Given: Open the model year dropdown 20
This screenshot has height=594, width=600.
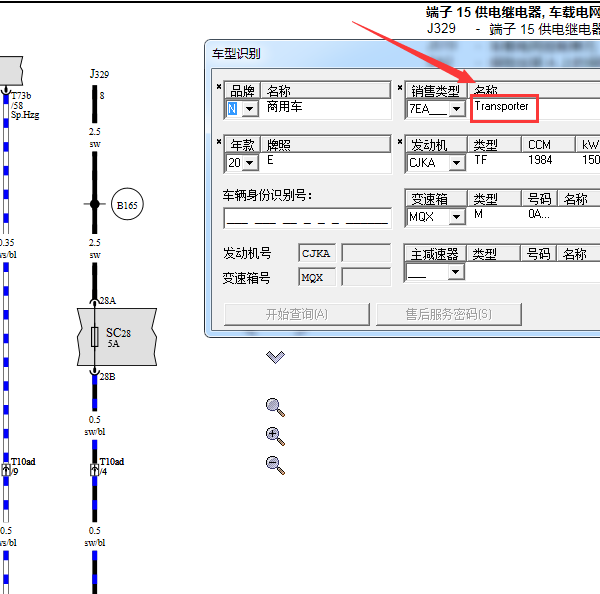Looking at the screenshot, I should tap(249, 163).
